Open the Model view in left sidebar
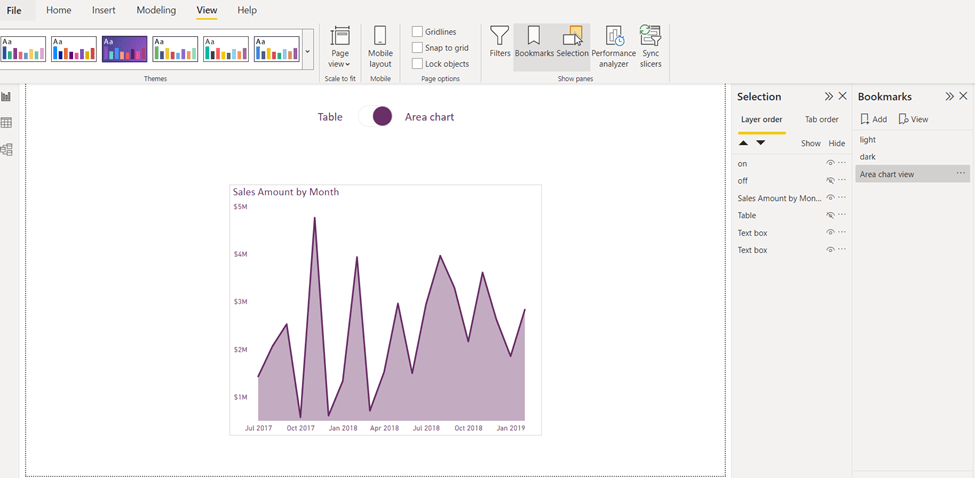This screenshot has height=478, width=975. coord(7,150)
